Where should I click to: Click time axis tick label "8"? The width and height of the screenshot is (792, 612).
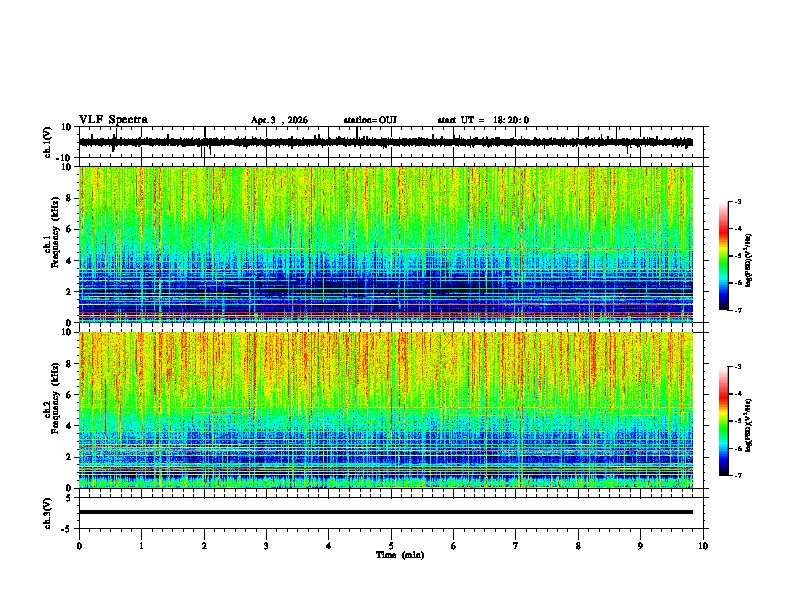pyautogui.click(x=578, y=546)
